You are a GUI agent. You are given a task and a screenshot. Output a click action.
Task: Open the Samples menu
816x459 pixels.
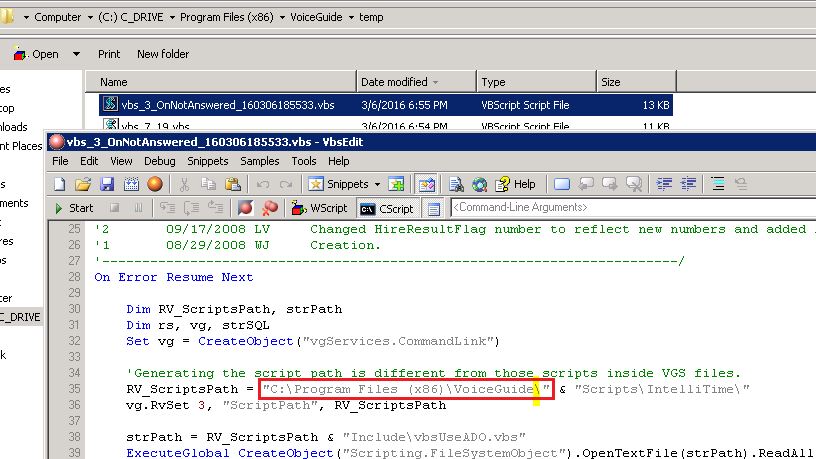pyautogui.click(x=260, y=161)
